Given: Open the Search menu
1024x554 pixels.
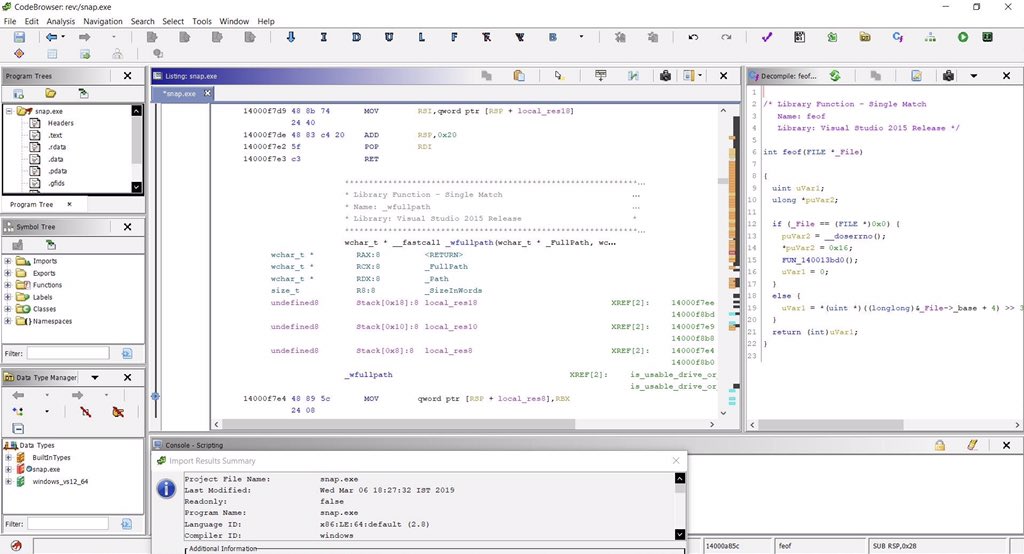Looking at the screenshot, I should (142, 21).
